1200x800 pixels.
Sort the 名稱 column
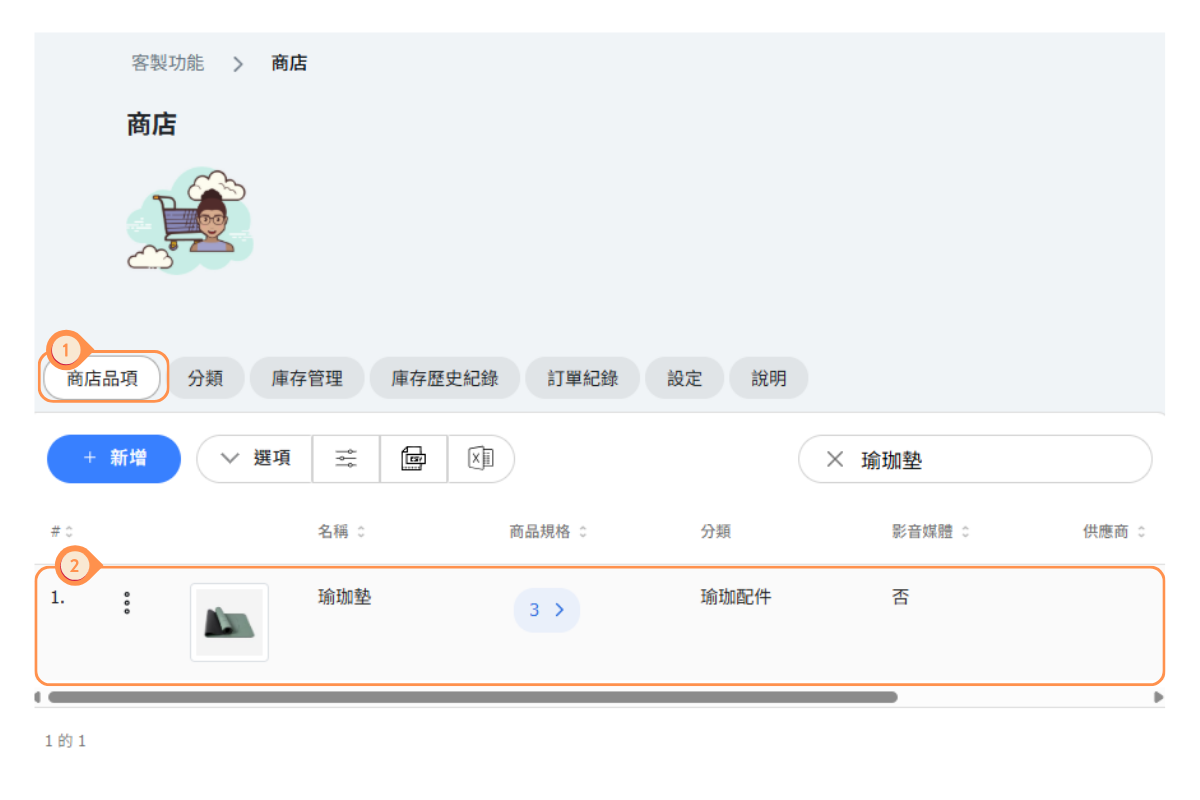click(361, 532)
